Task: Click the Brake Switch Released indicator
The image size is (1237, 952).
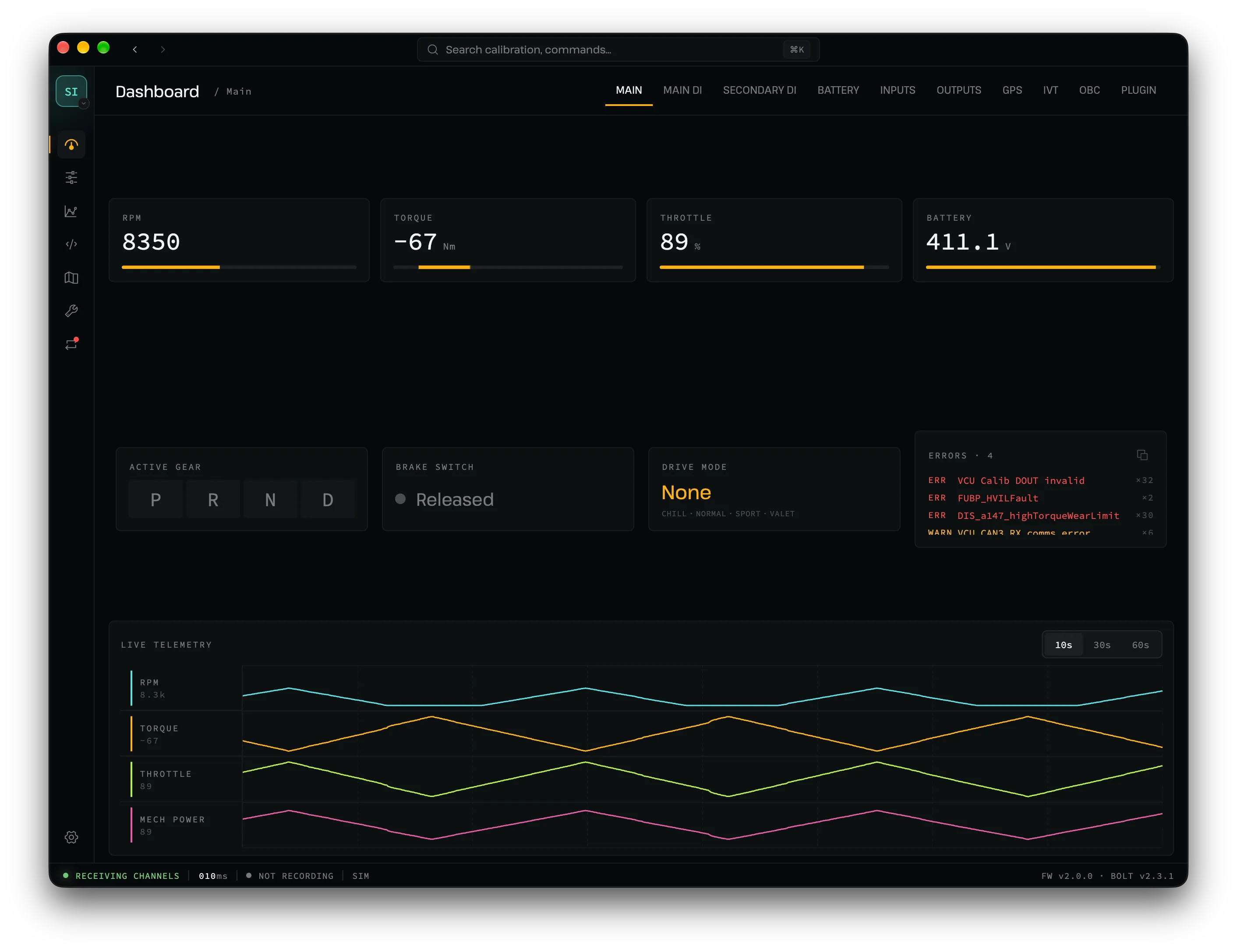Action: click(x=445, y=500)
